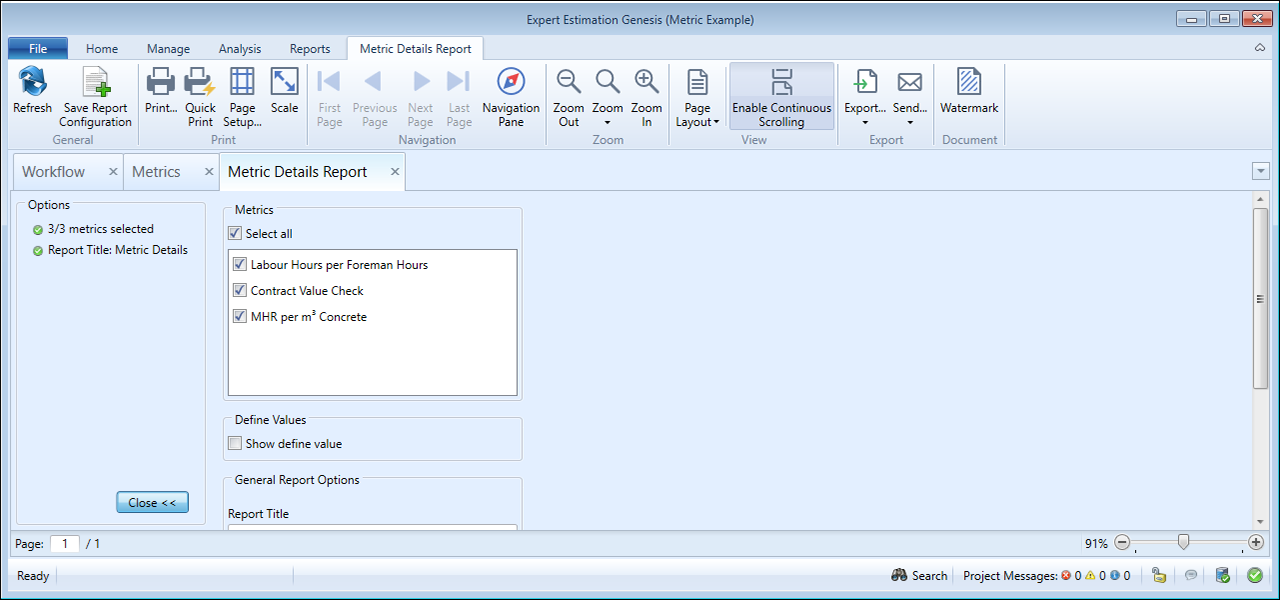Click Save Report Configuration icon
The image size is (1280, 600).
click(95, 84)
